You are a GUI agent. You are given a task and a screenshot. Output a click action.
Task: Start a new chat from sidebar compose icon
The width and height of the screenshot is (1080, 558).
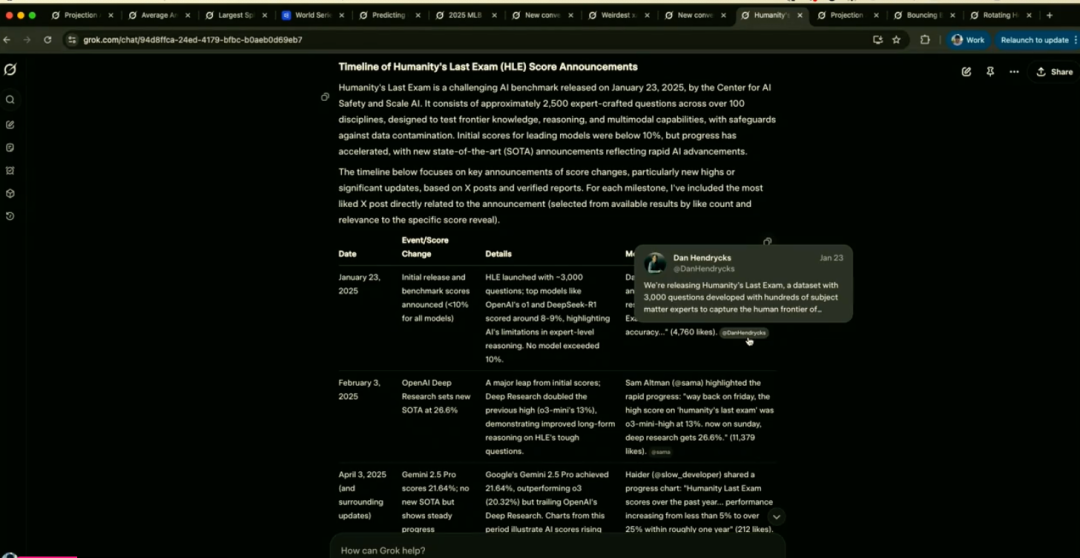click(10, 125)
